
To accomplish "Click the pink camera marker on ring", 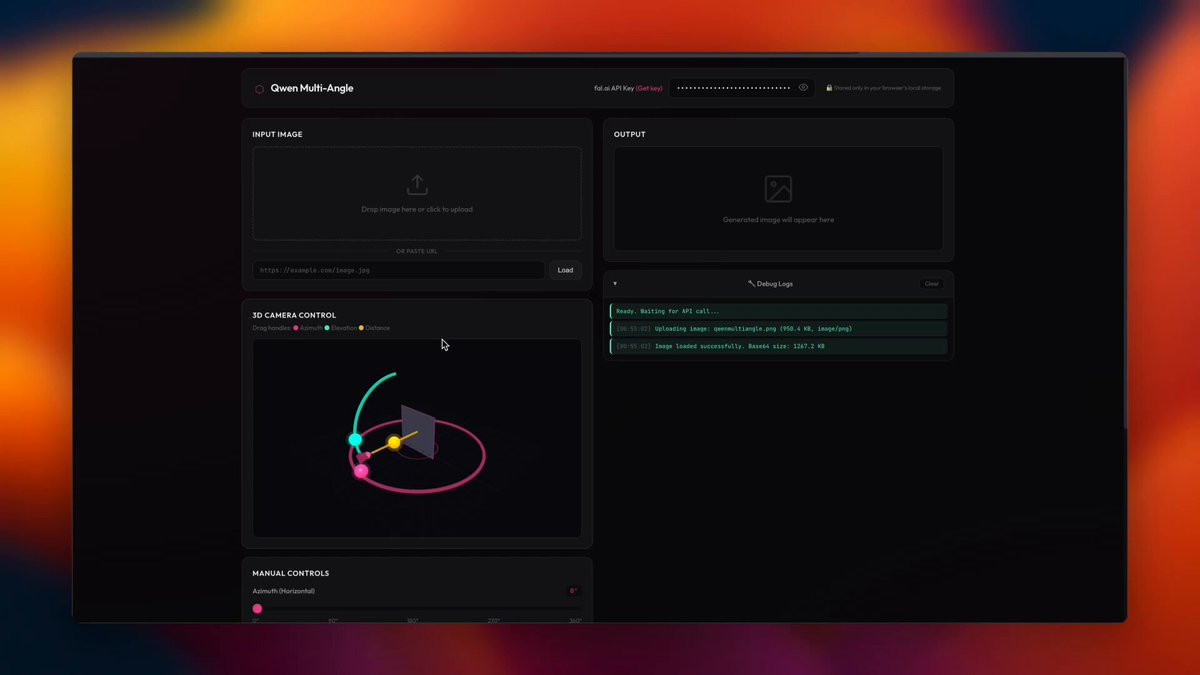I will 364,457.
